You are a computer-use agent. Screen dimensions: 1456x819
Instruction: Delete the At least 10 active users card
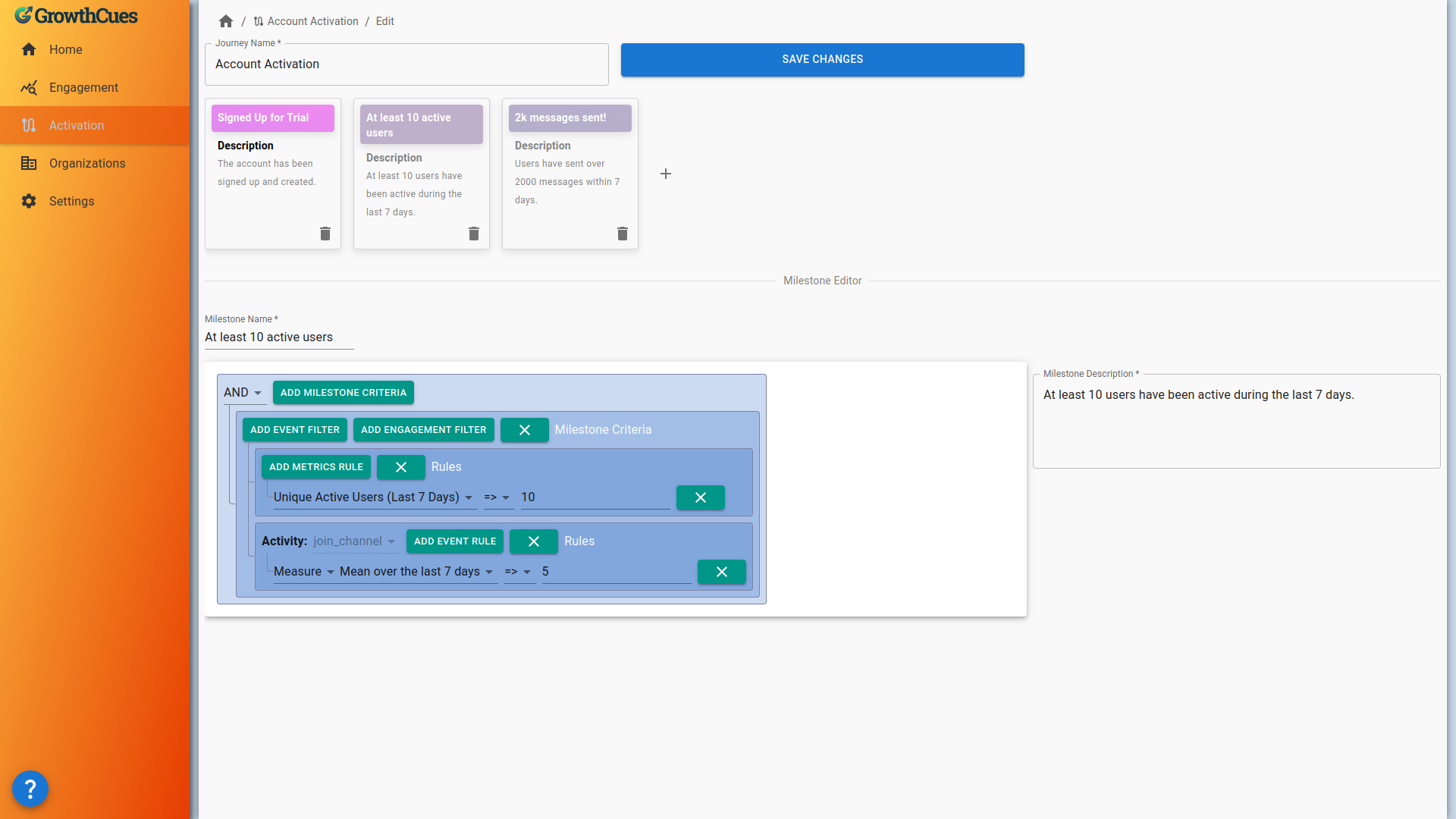coord(474,234)
